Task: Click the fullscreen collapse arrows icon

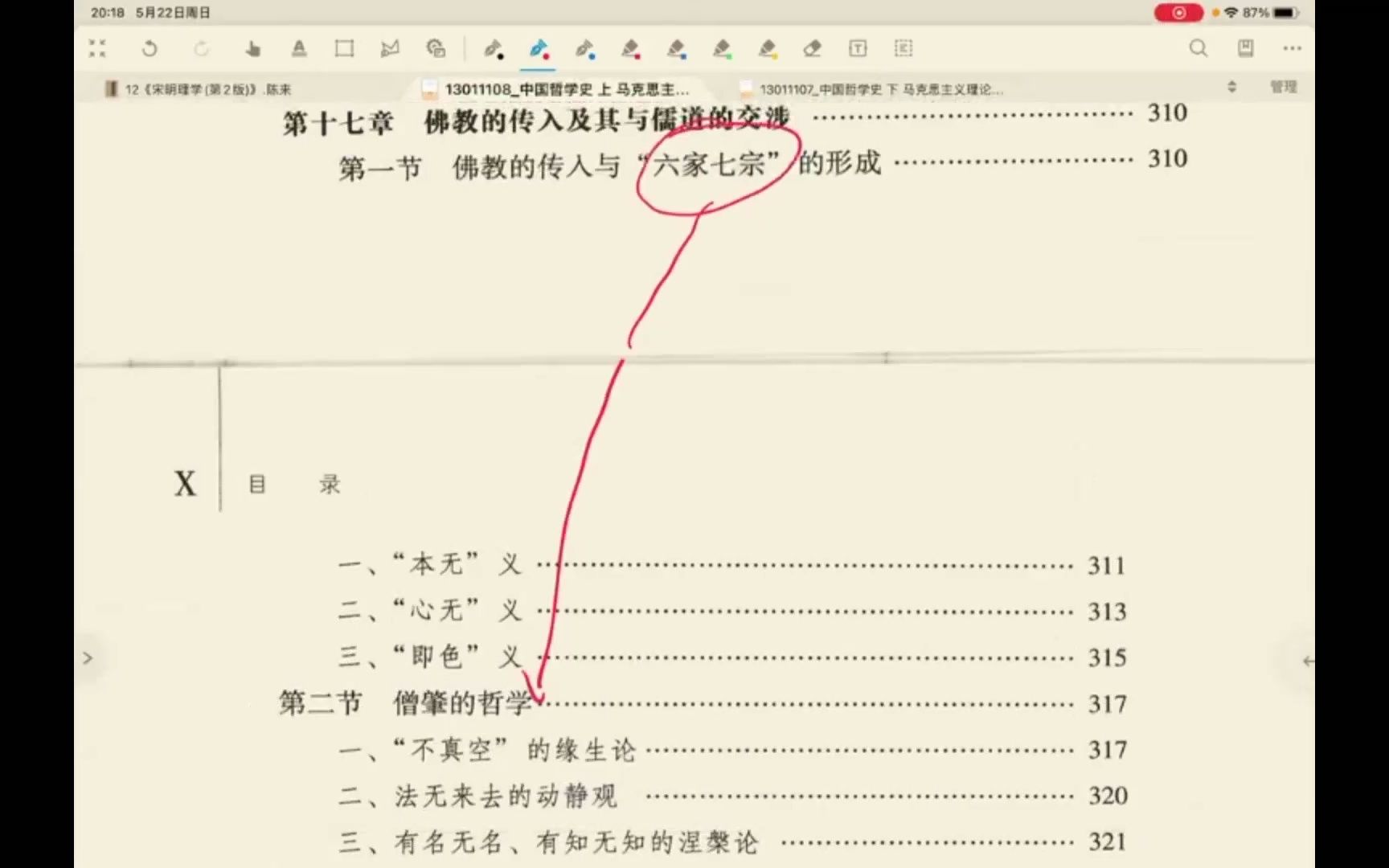Action: pos(97,49)
